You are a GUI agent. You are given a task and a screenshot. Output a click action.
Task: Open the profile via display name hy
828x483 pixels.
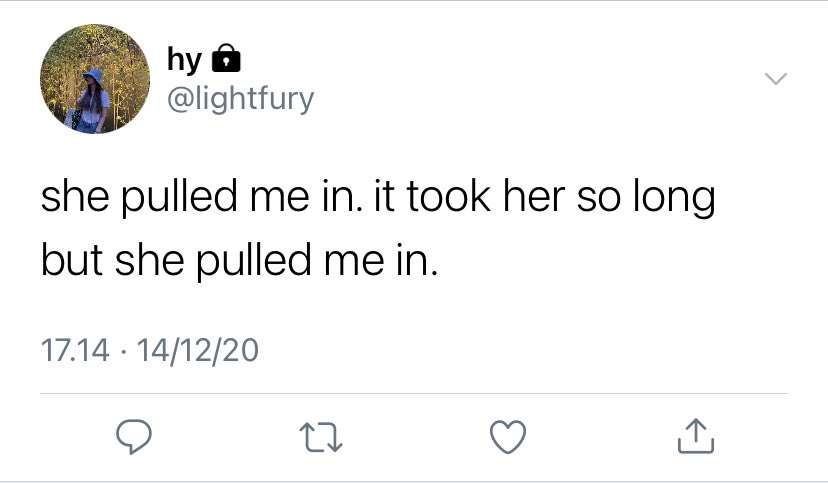184,60
